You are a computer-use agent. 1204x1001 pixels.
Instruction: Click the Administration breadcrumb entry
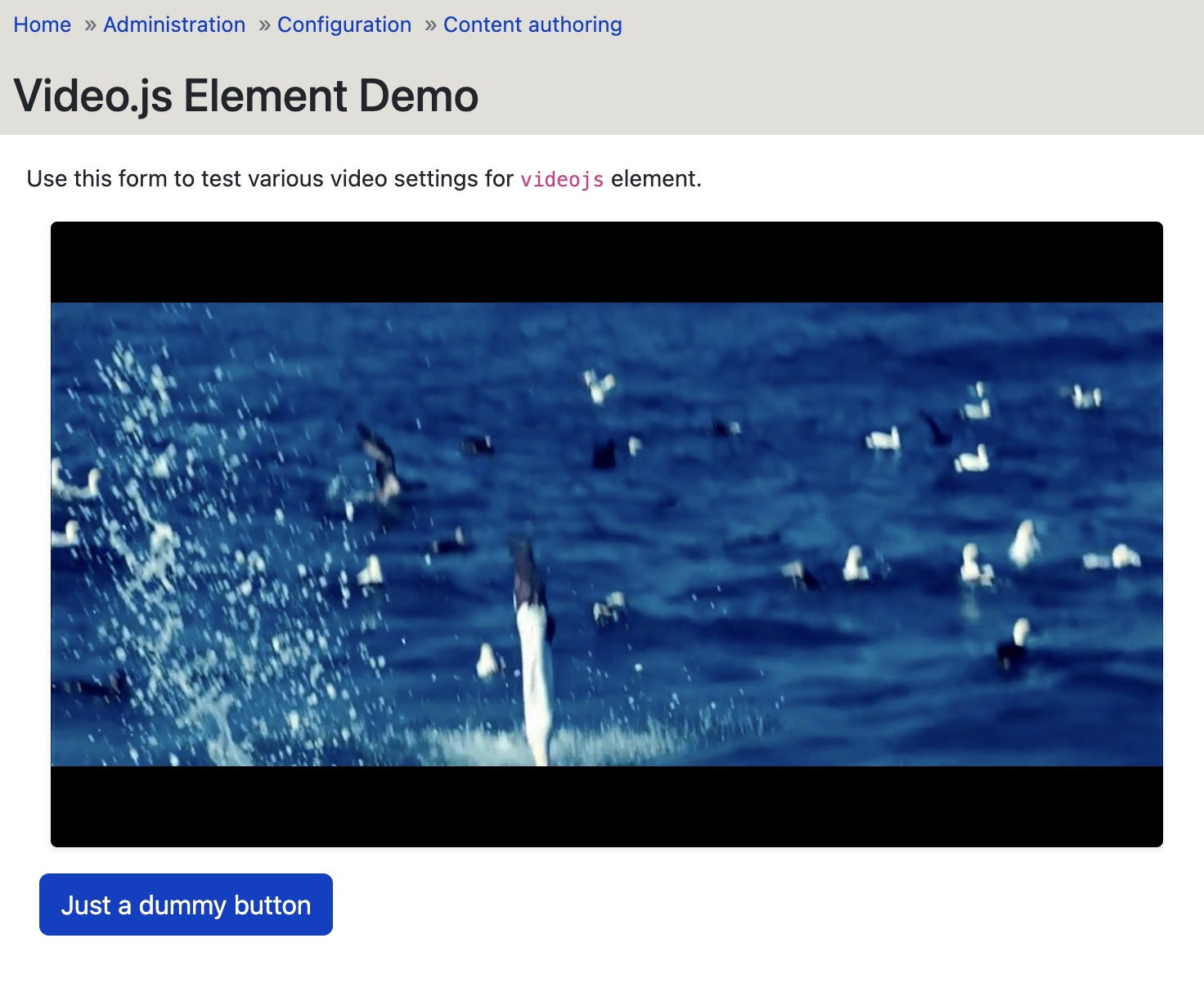[x=173, y=25]
